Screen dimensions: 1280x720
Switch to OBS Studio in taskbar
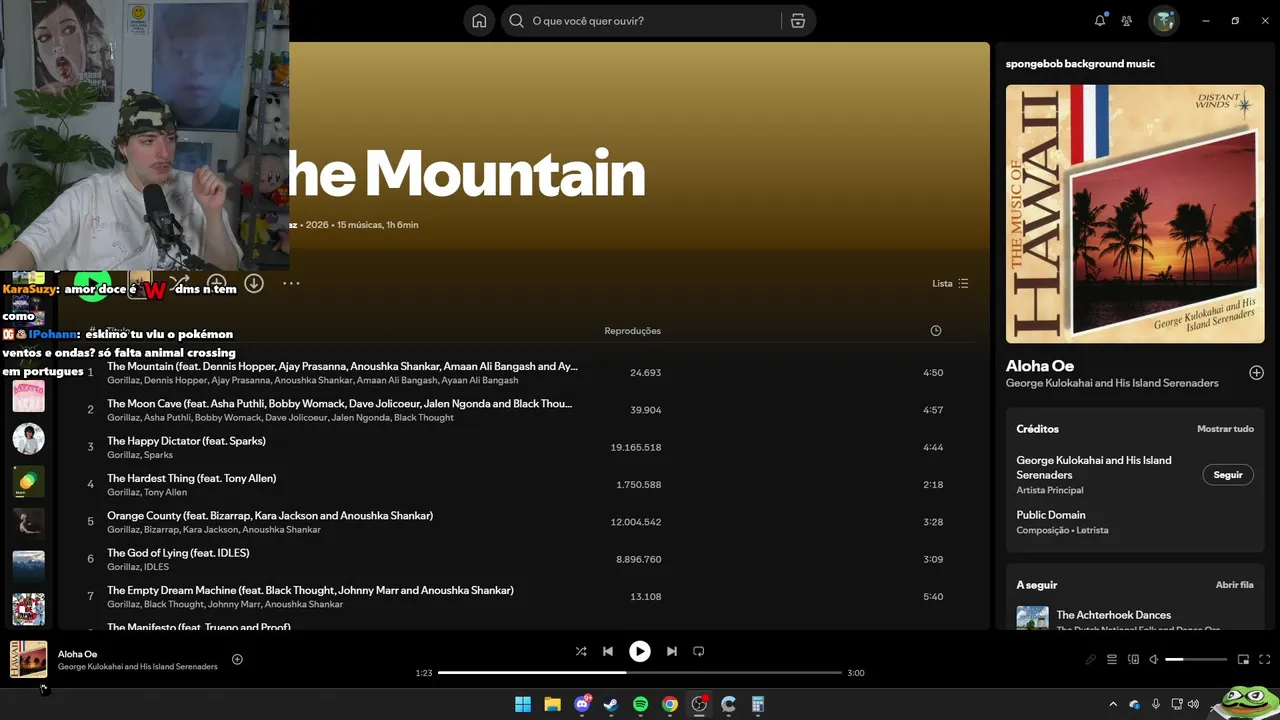pos(699,704)
